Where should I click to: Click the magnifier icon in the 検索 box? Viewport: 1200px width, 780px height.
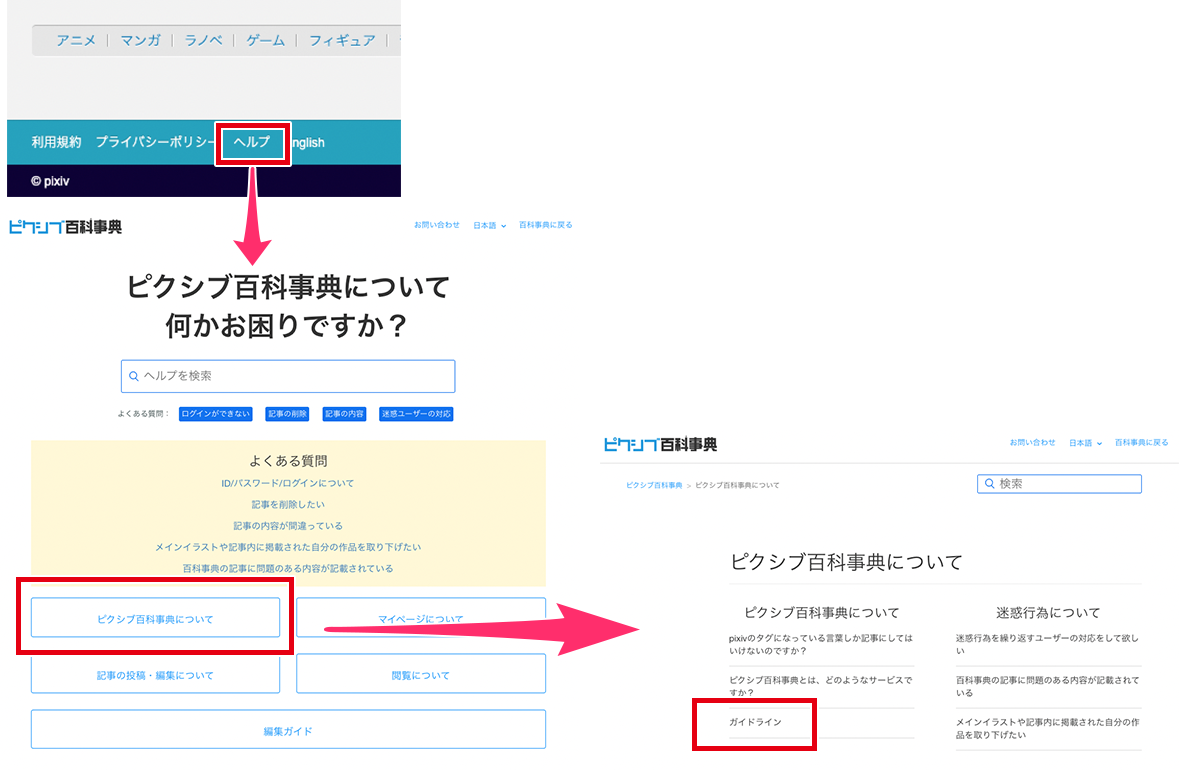point(989,484)
